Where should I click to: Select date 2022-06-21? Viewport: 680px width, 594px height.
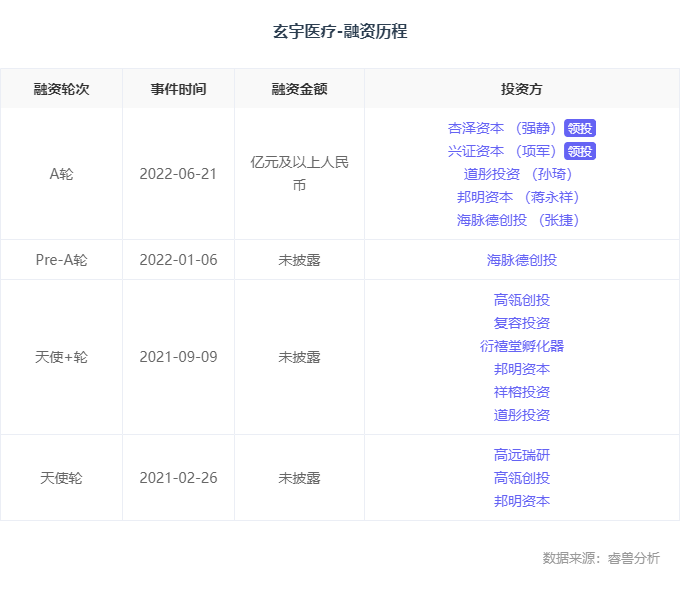pyautogui.click(x=178, y=174)
